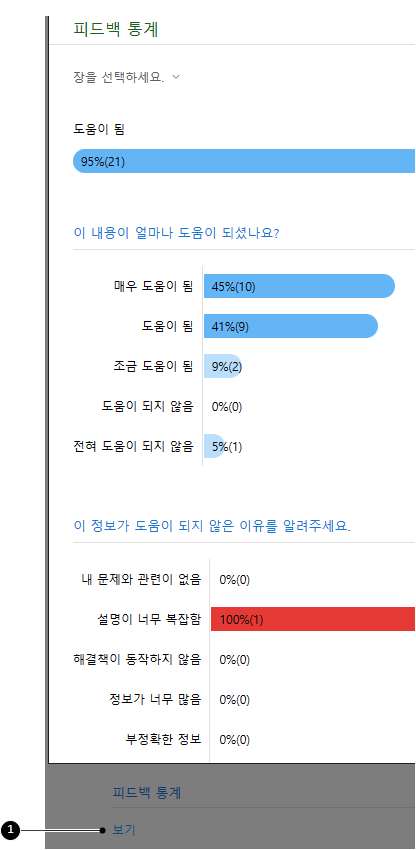
Task: Click the 이 내용이 얼마나 도움이 되셨나요? heading
Action: point(176,234)
